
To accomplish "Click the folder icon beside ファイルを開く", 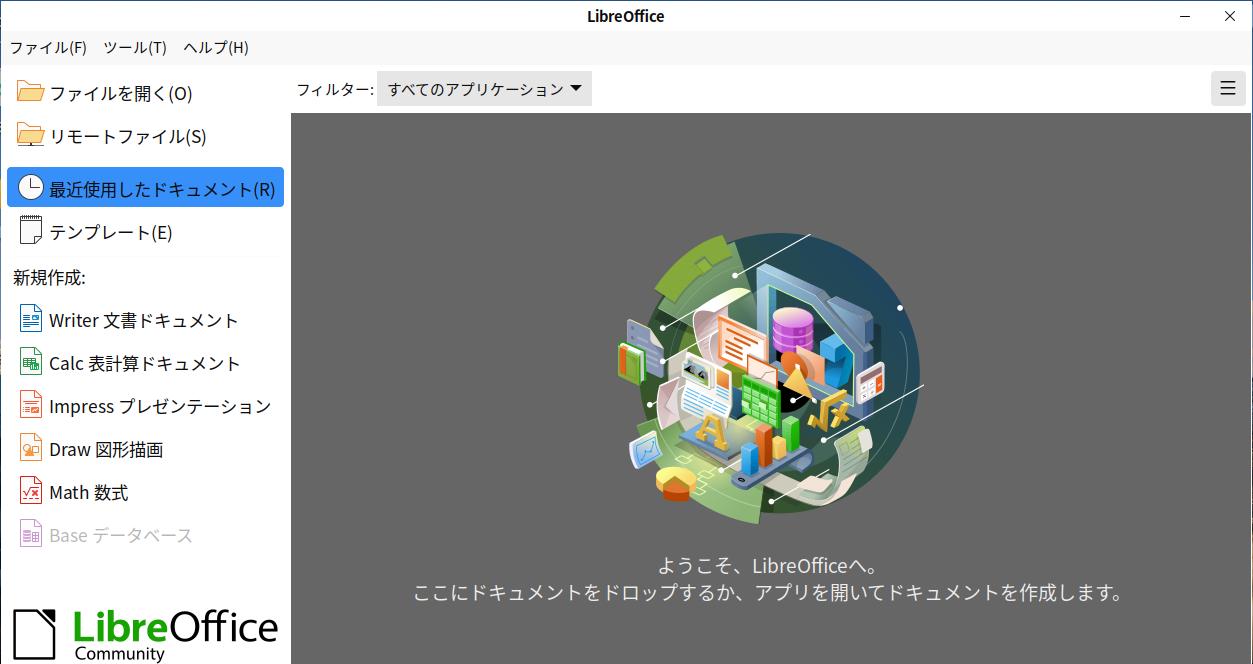I will [31, 93].
